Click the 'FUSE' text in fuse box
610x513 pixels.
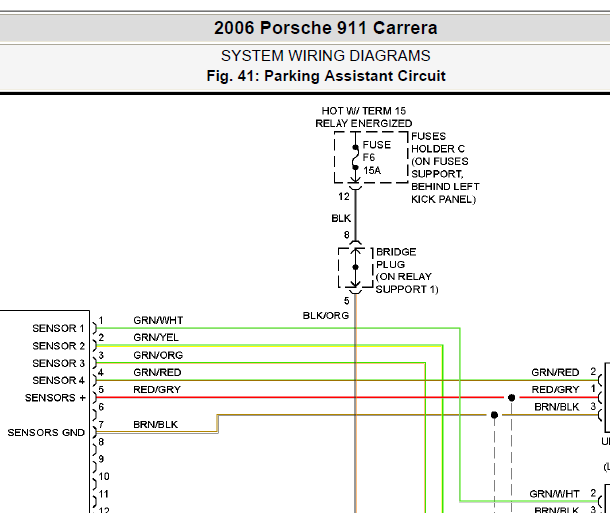pos(377,145)
